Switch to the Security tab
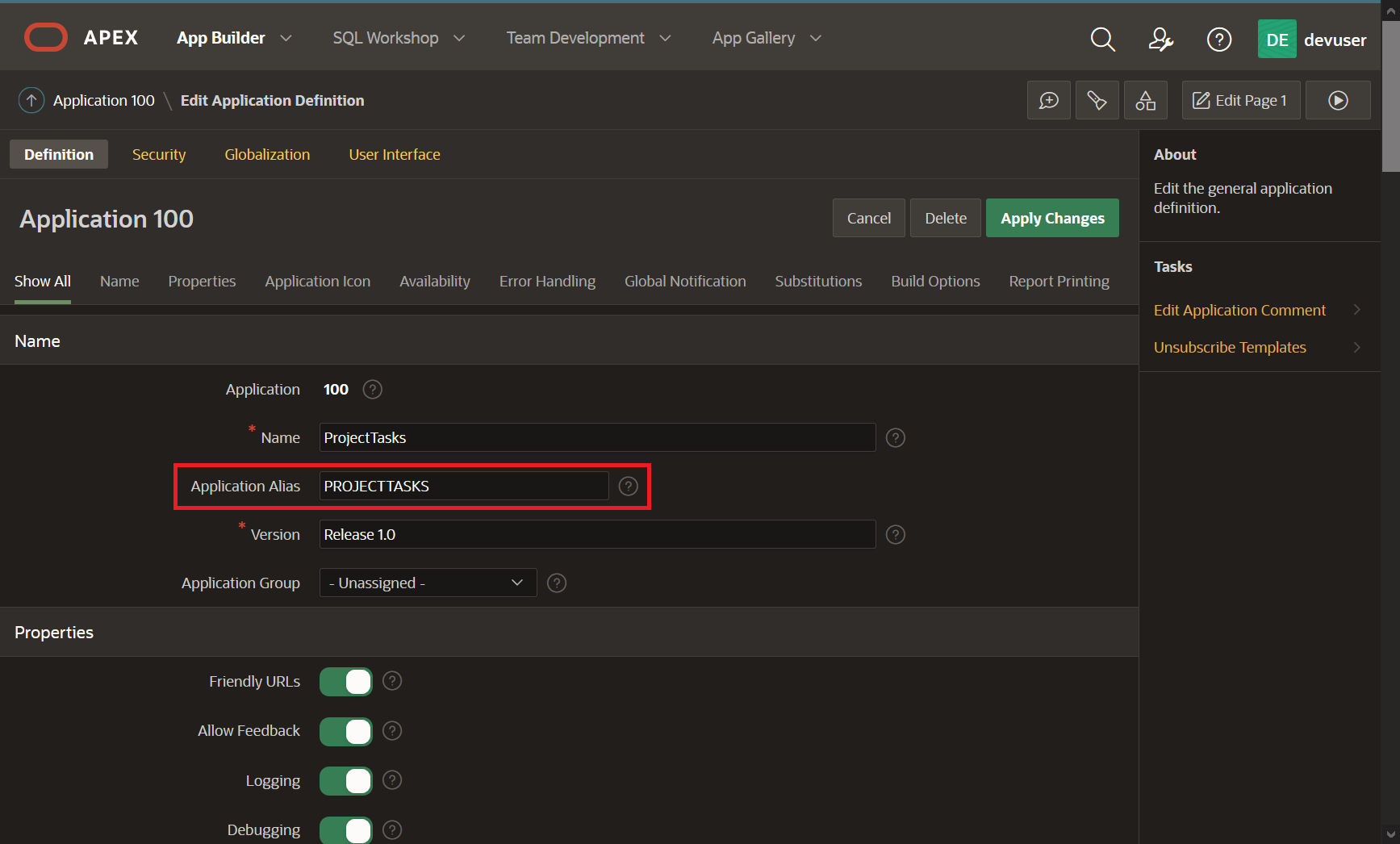 point(159,154)
